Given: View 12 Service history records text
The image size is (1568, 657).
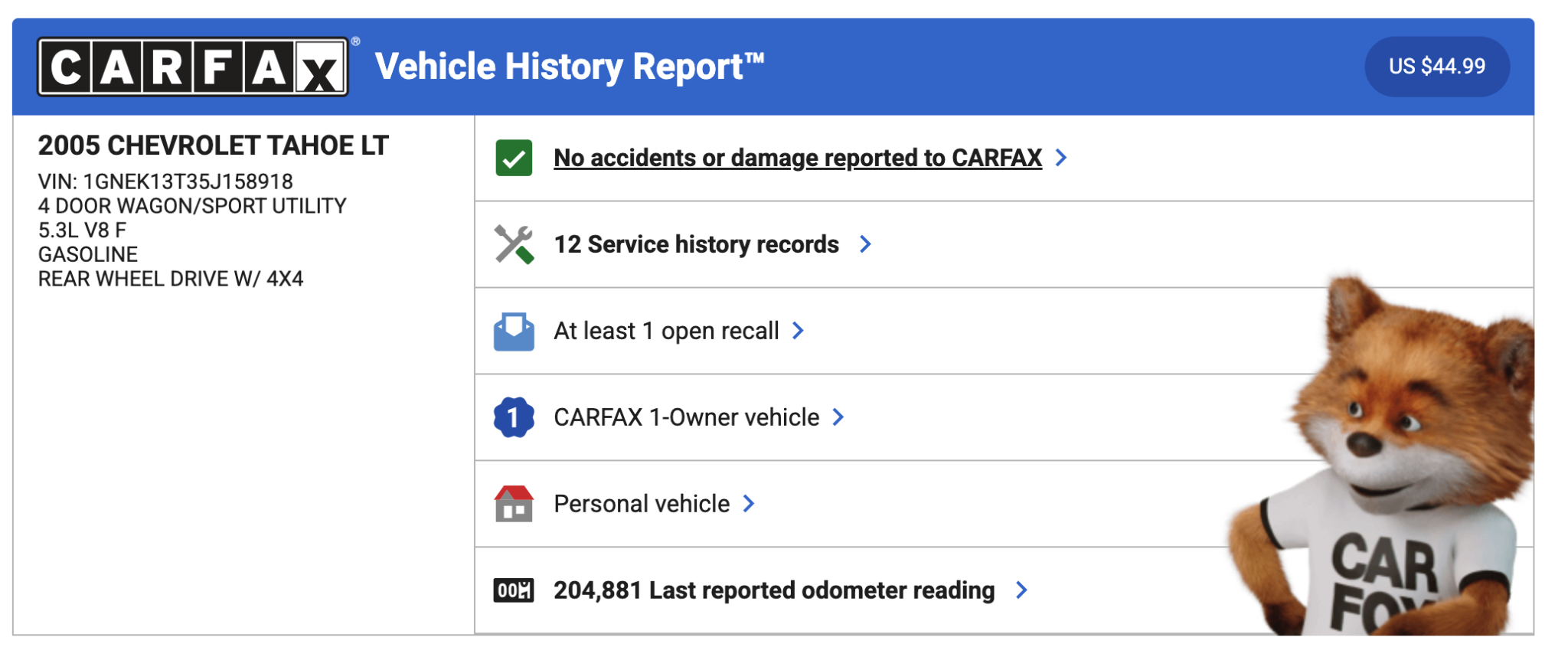Looking at the screenshot, I should tap(696, 244).
